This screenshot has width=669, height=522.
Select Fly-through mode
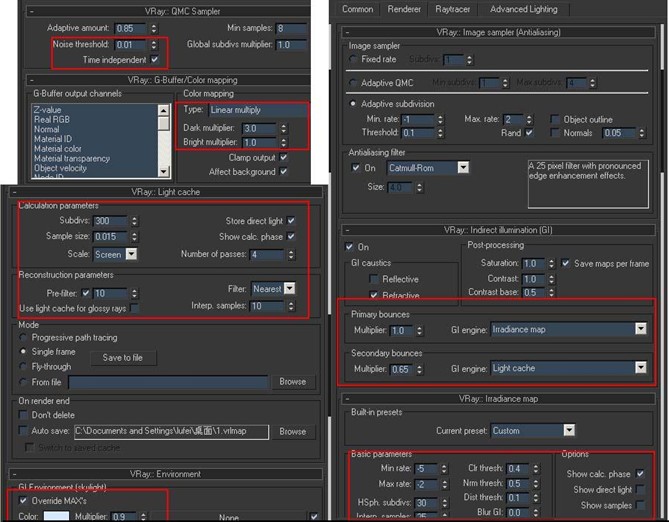(x=23, y=367)
